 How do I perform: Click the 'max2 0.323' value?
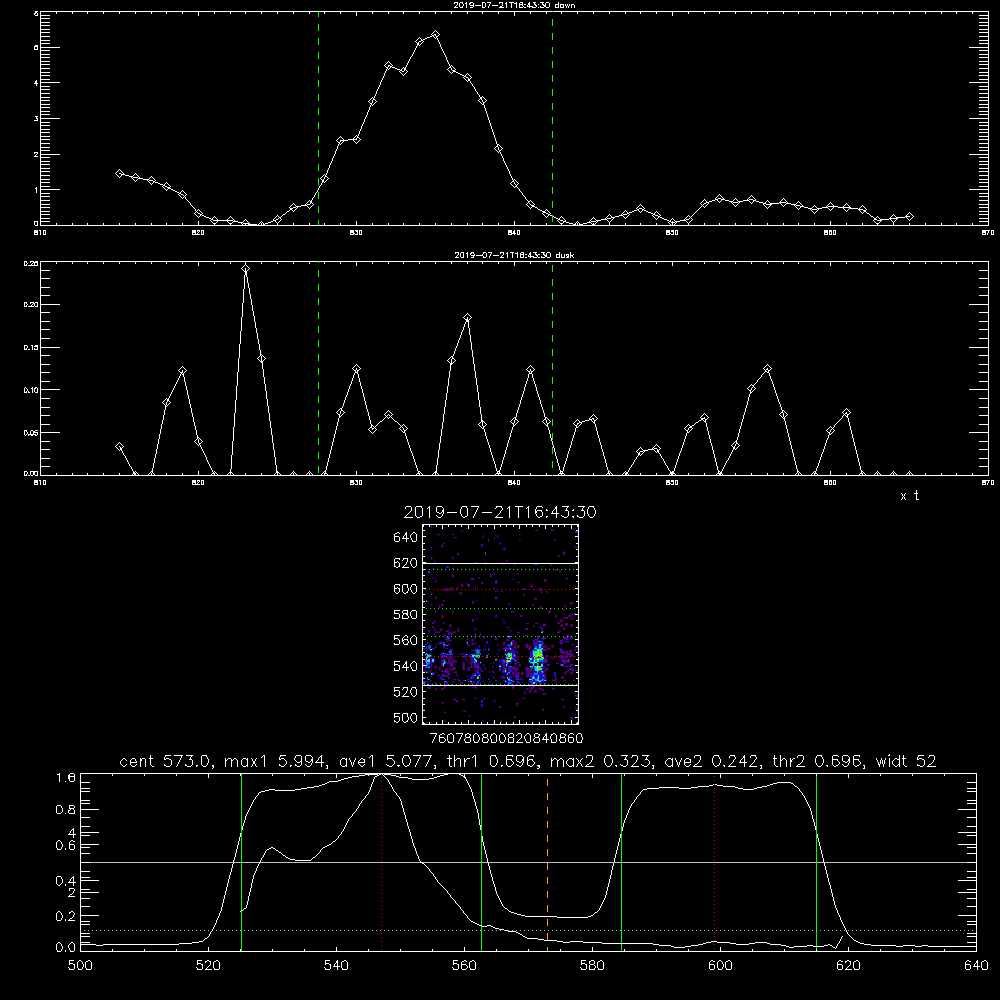599,761
